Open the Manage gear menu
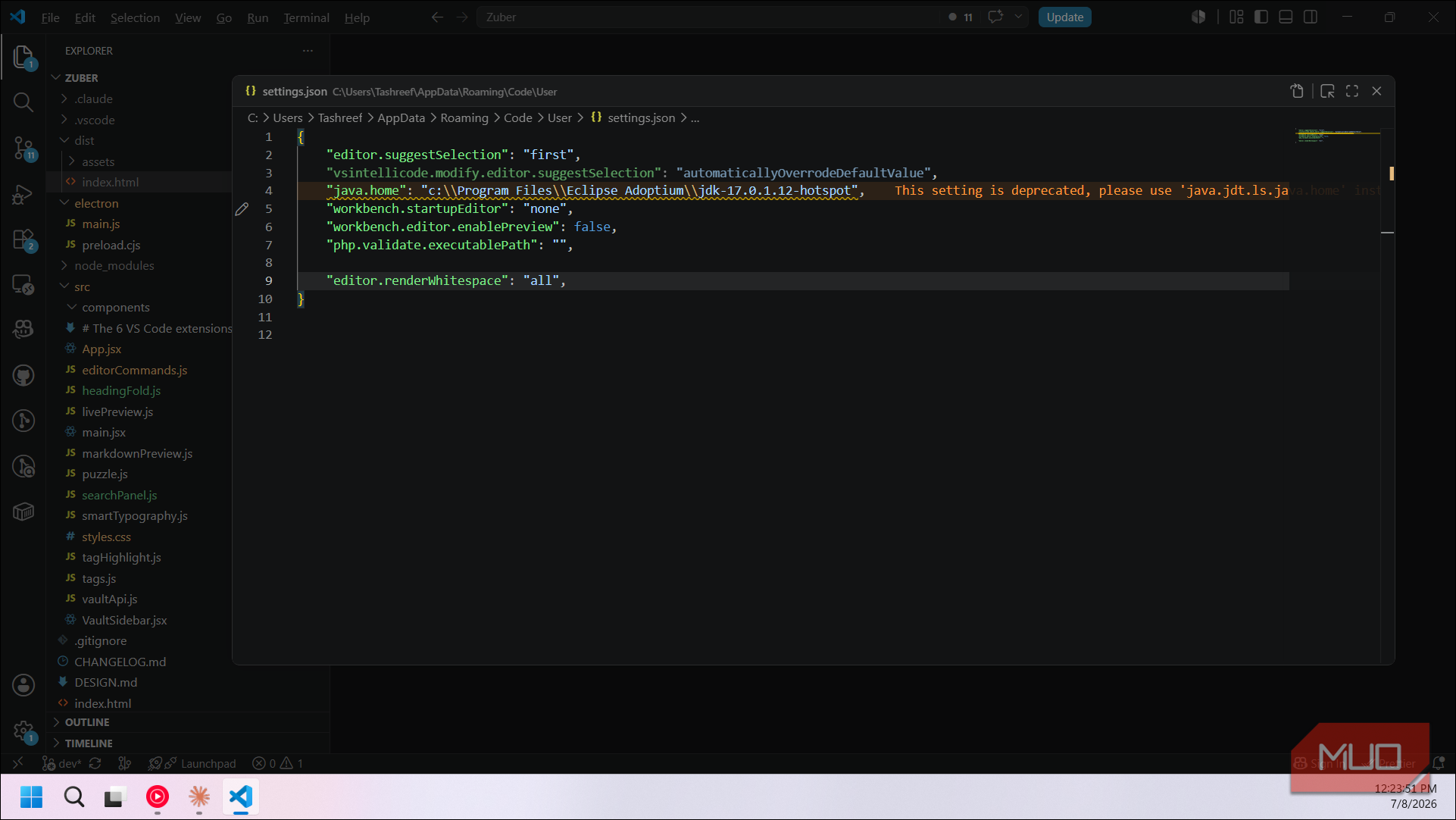 coord(23,731)
